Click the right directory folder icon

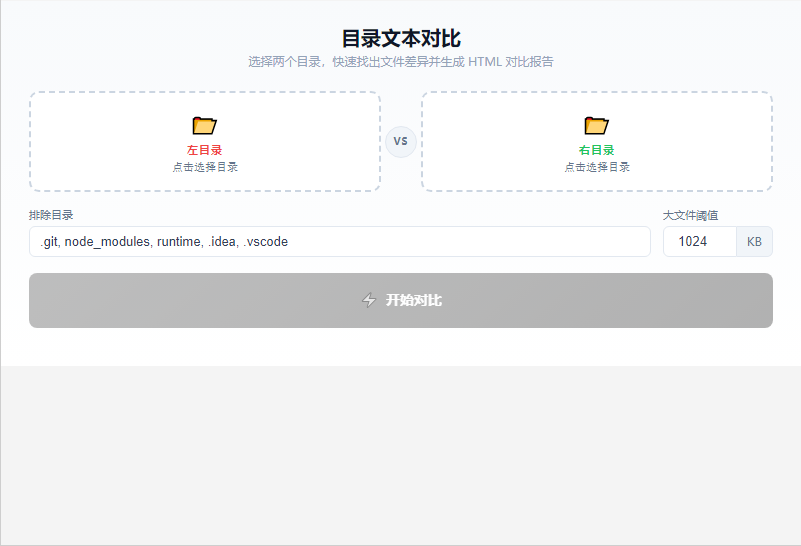pyautogui.click(x=596, y=126)
